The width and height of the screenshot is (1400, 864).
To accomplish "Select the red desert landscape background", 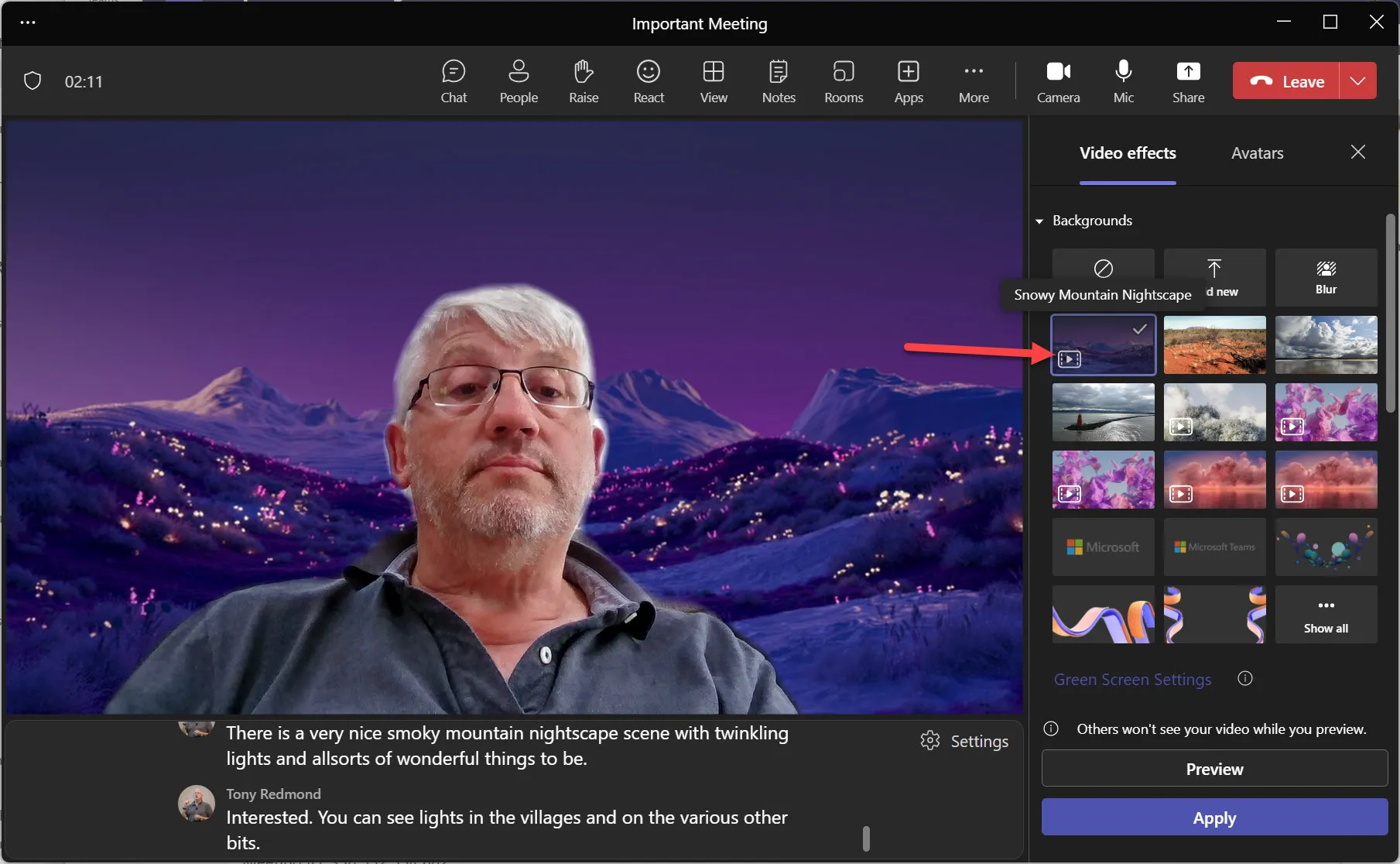I will point(1214,345).
